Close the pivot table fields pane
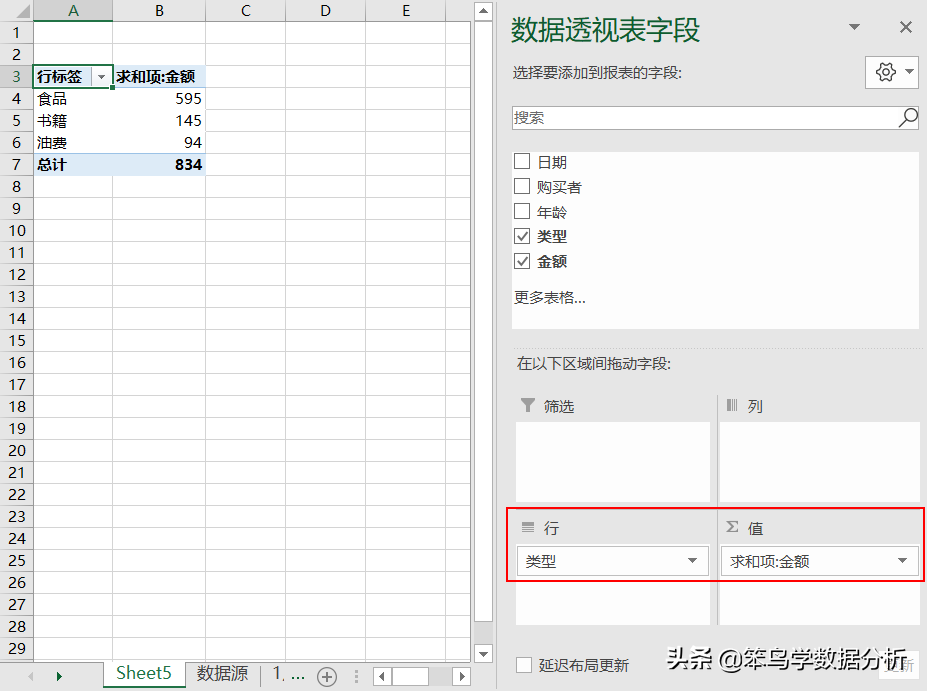 905,27
